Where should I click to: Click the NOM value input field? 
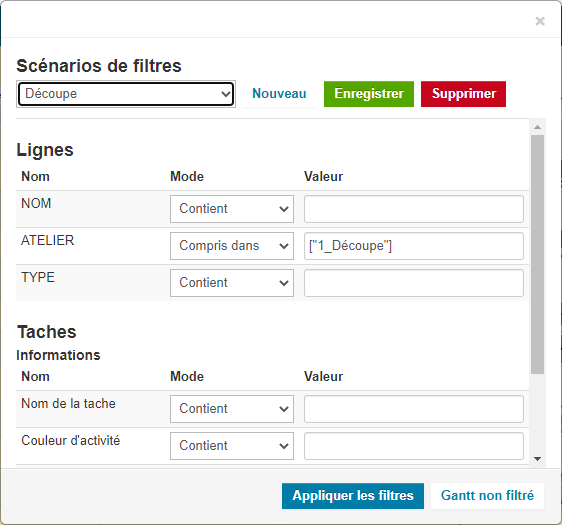[x=414, y=209]
